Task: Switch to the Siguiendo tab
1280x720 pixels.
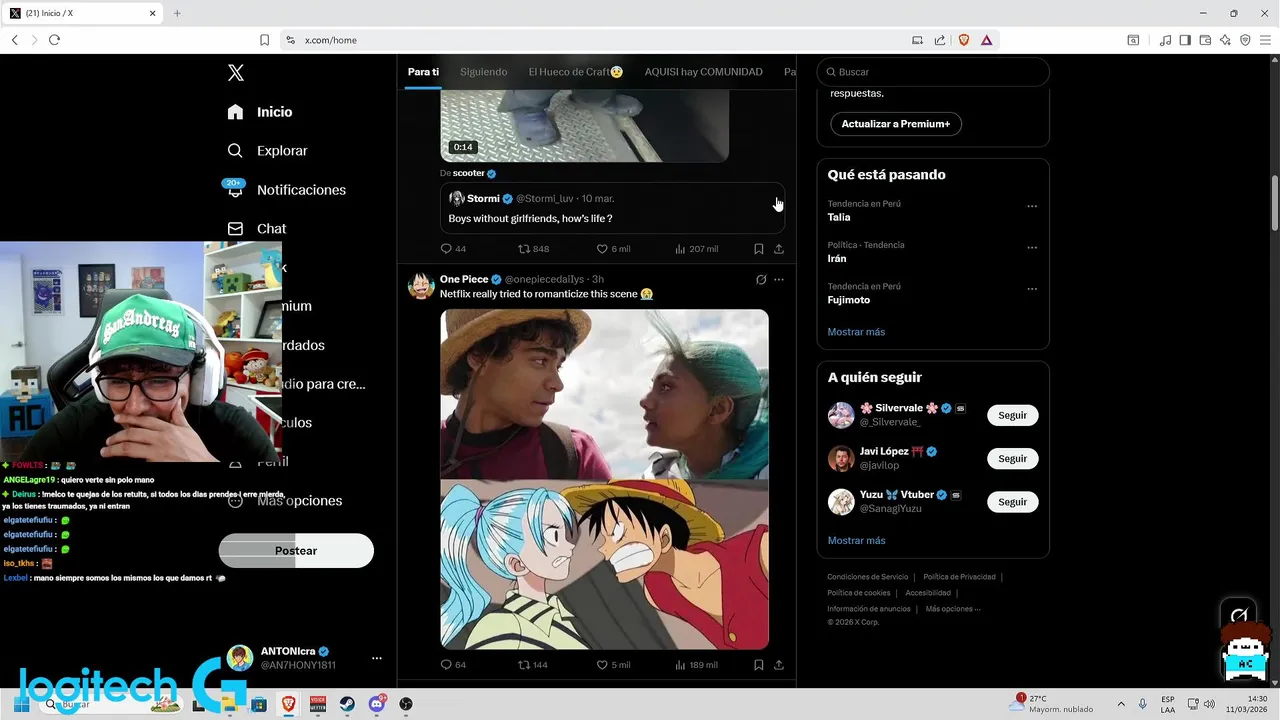Action: tap(484, 72)
